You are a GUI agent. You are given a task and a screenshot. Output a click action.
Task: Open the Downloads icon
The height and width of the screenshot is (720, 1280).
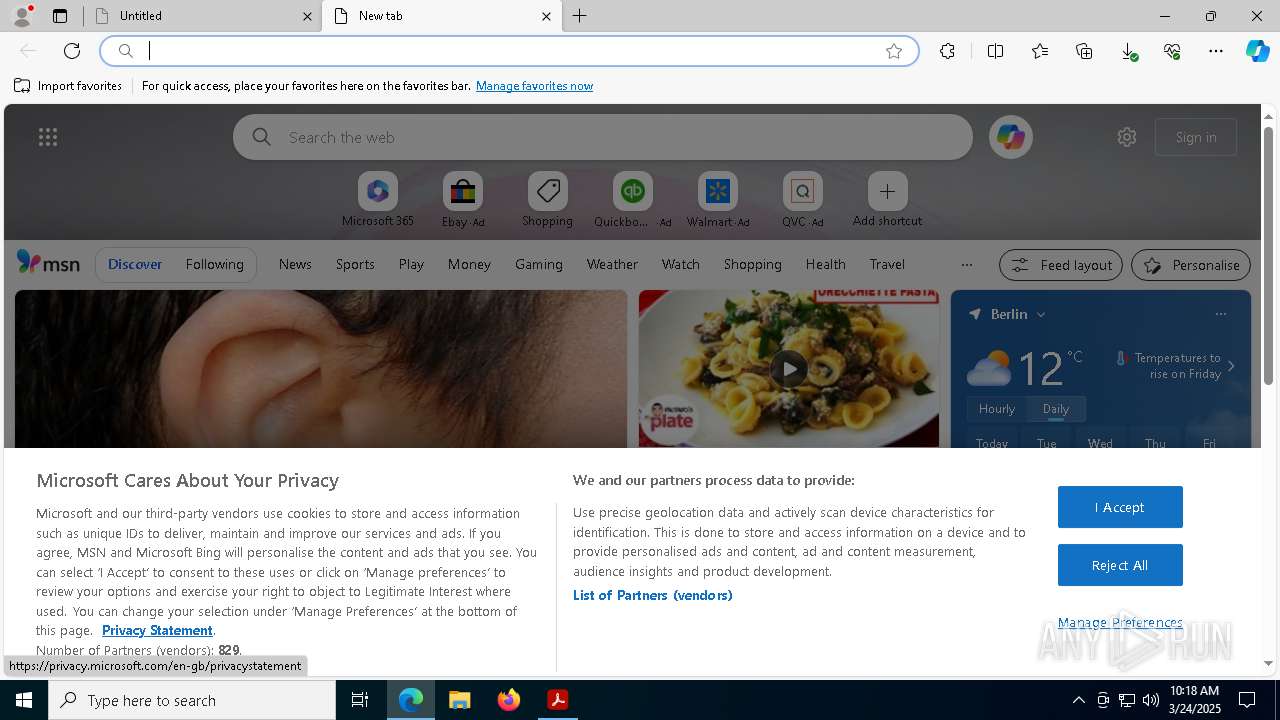[1128, 51]
